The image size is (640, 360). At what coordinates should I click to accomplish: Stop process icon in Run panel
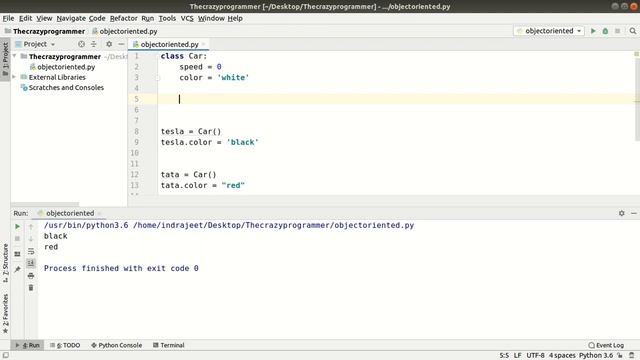[x=17, y=238]
